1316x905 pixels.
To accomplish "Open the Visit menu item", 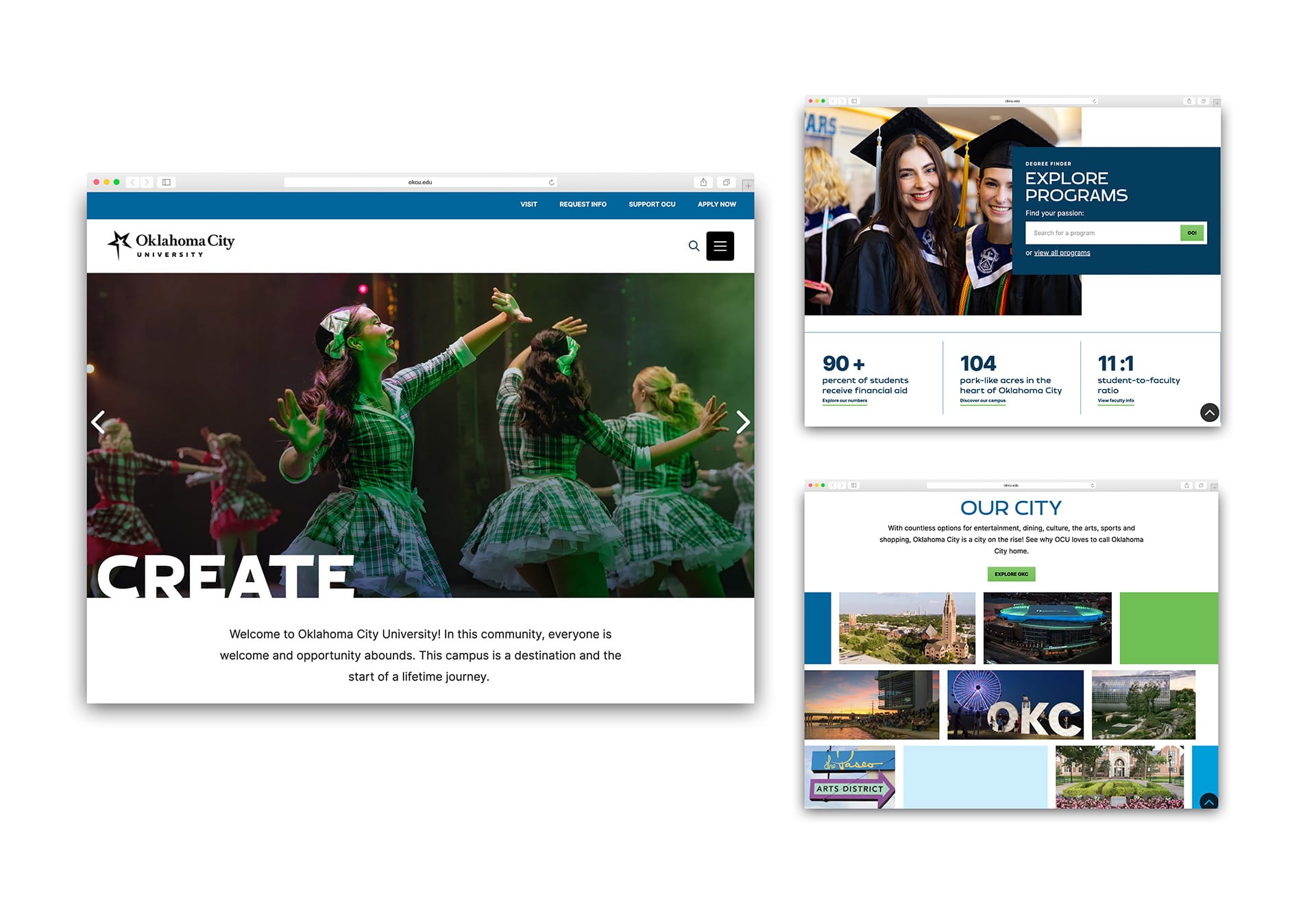I will coord(528,204).
